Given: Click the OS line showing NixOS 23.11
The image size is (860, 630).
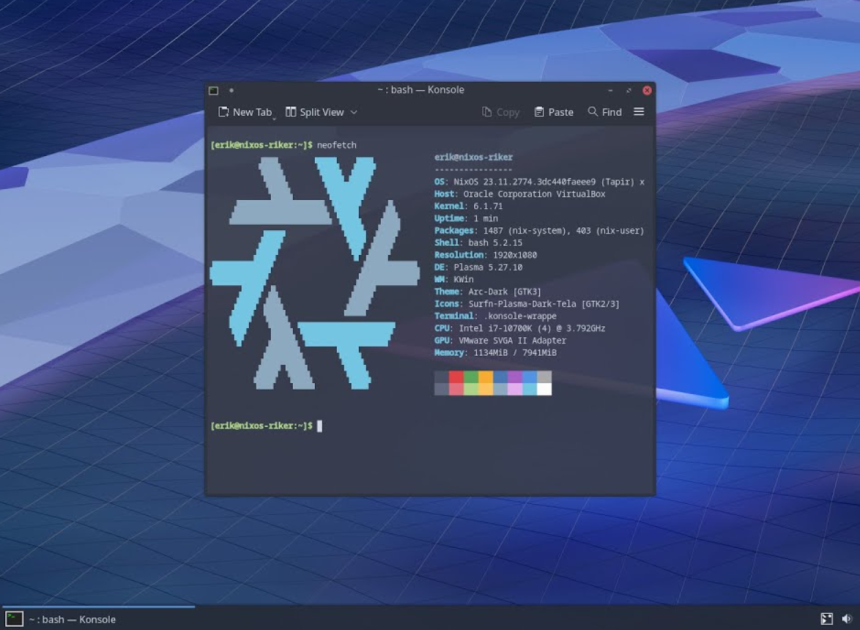Looking at the screenshot, I should pos(539,181).
